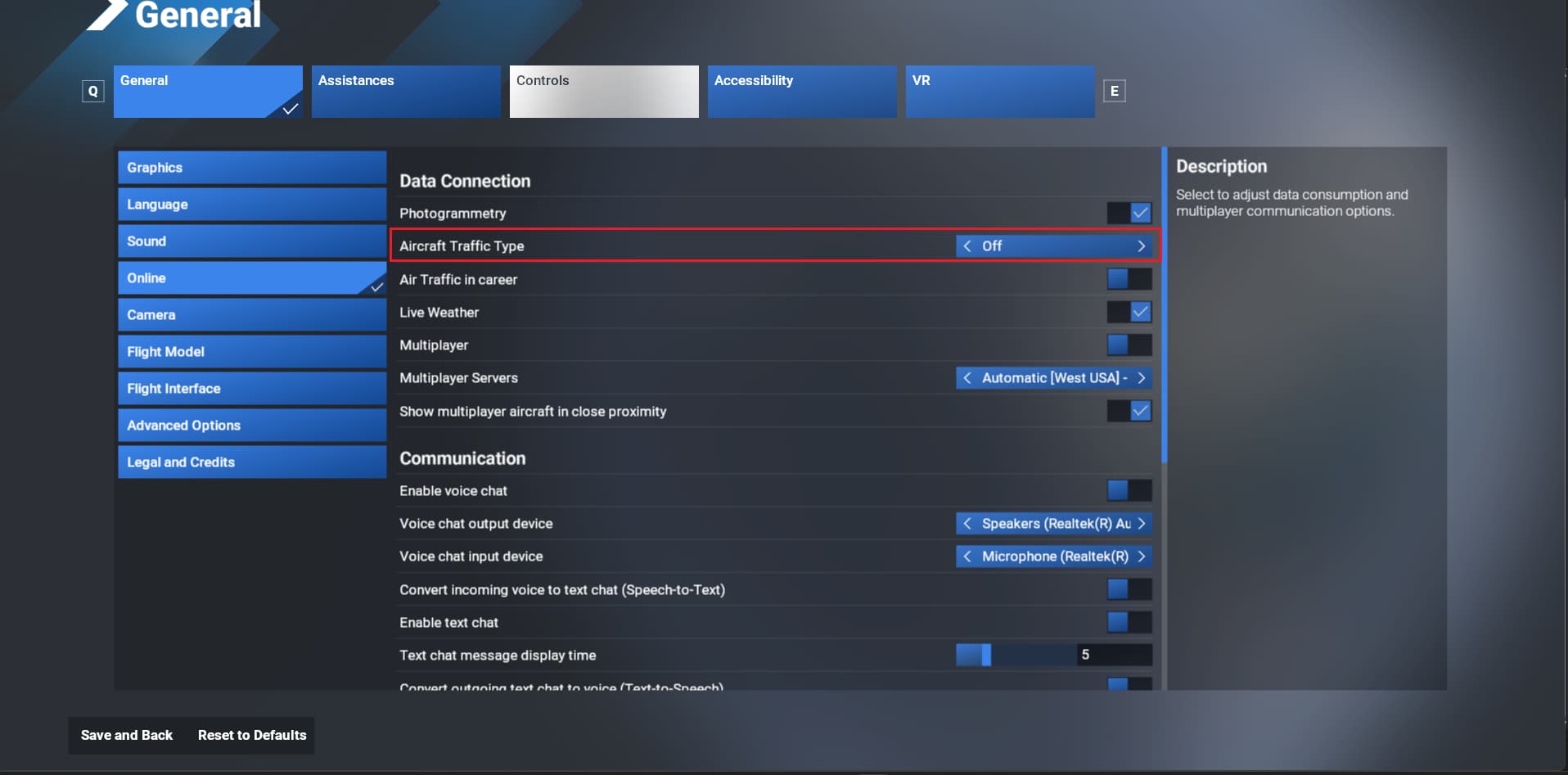Open Flight Interface settings
The width and height of the screenshot is (1568, 775).
252,389
